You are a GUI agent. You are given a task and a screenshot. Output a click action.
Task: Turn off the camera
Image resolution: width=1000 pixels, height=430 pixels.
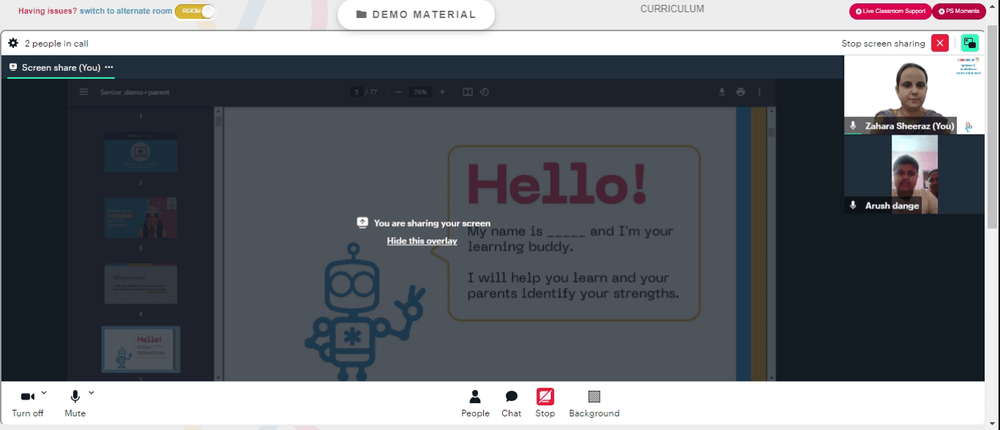(28, 404)
